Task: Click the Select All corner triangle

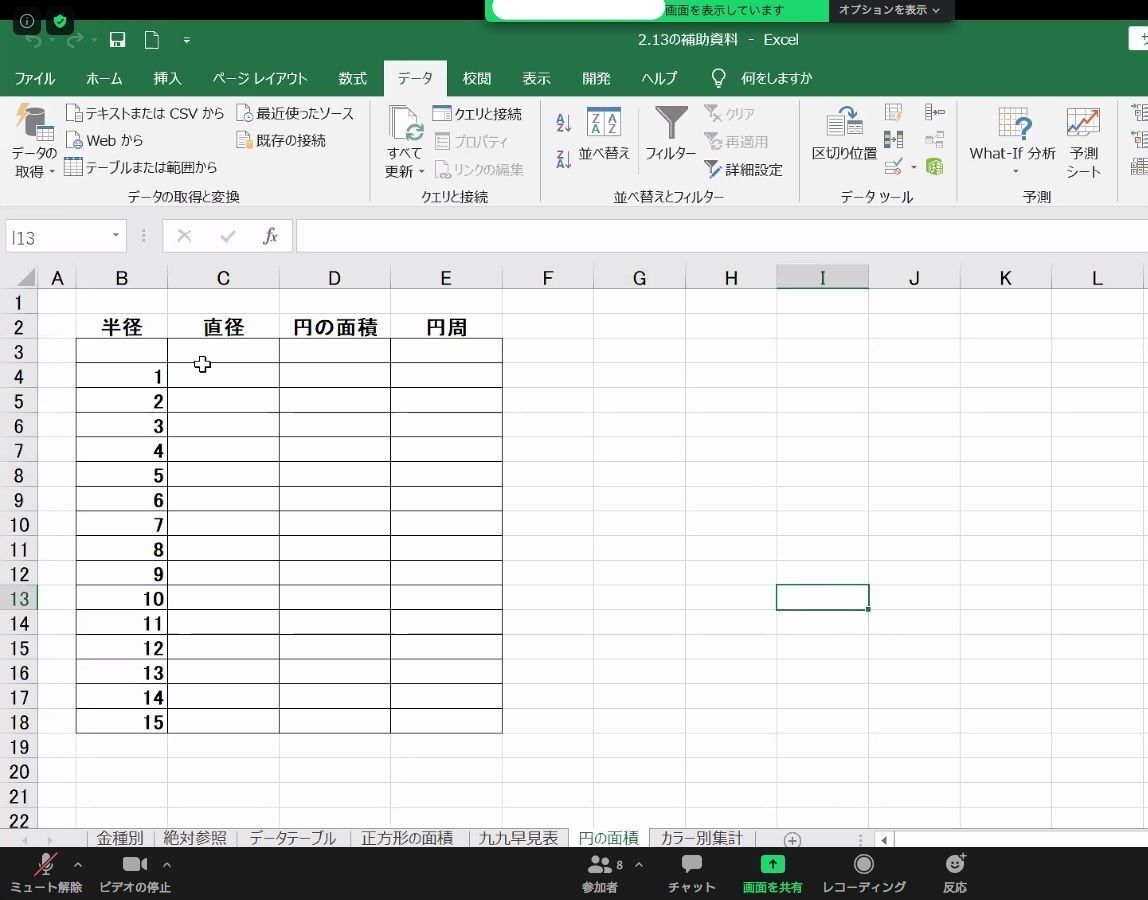Action: pyautogui.click(x=26, y=277)
